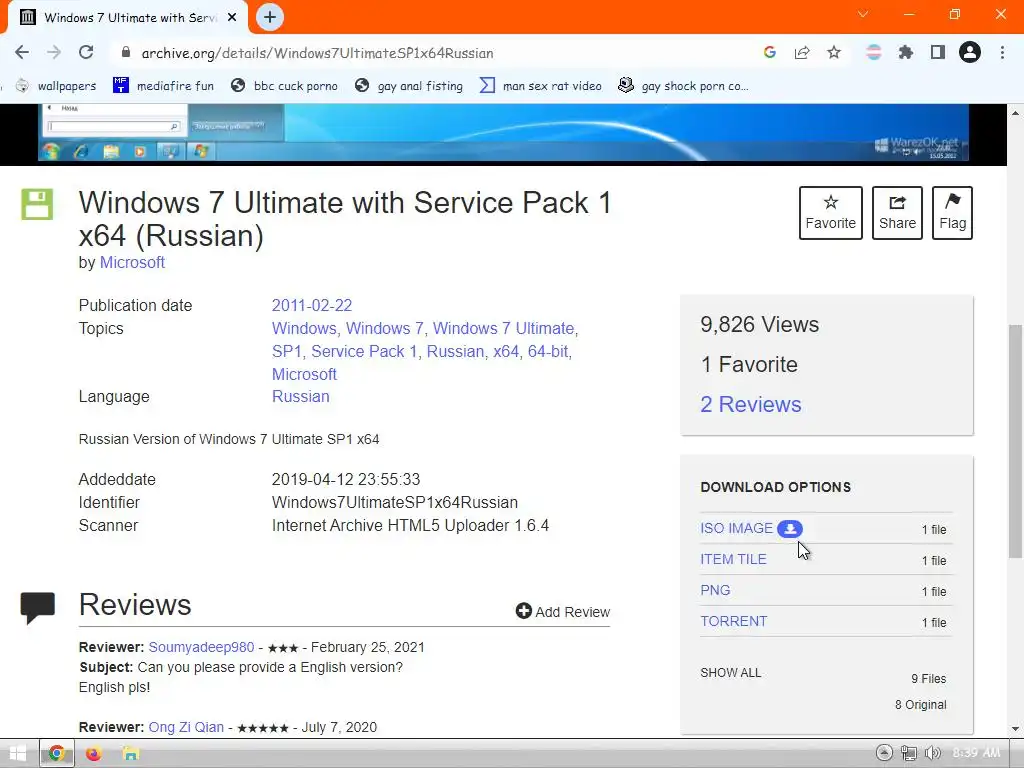
Task: Open reviewer Ong Zi Qian profile
Action: click(x=186, y=728)
